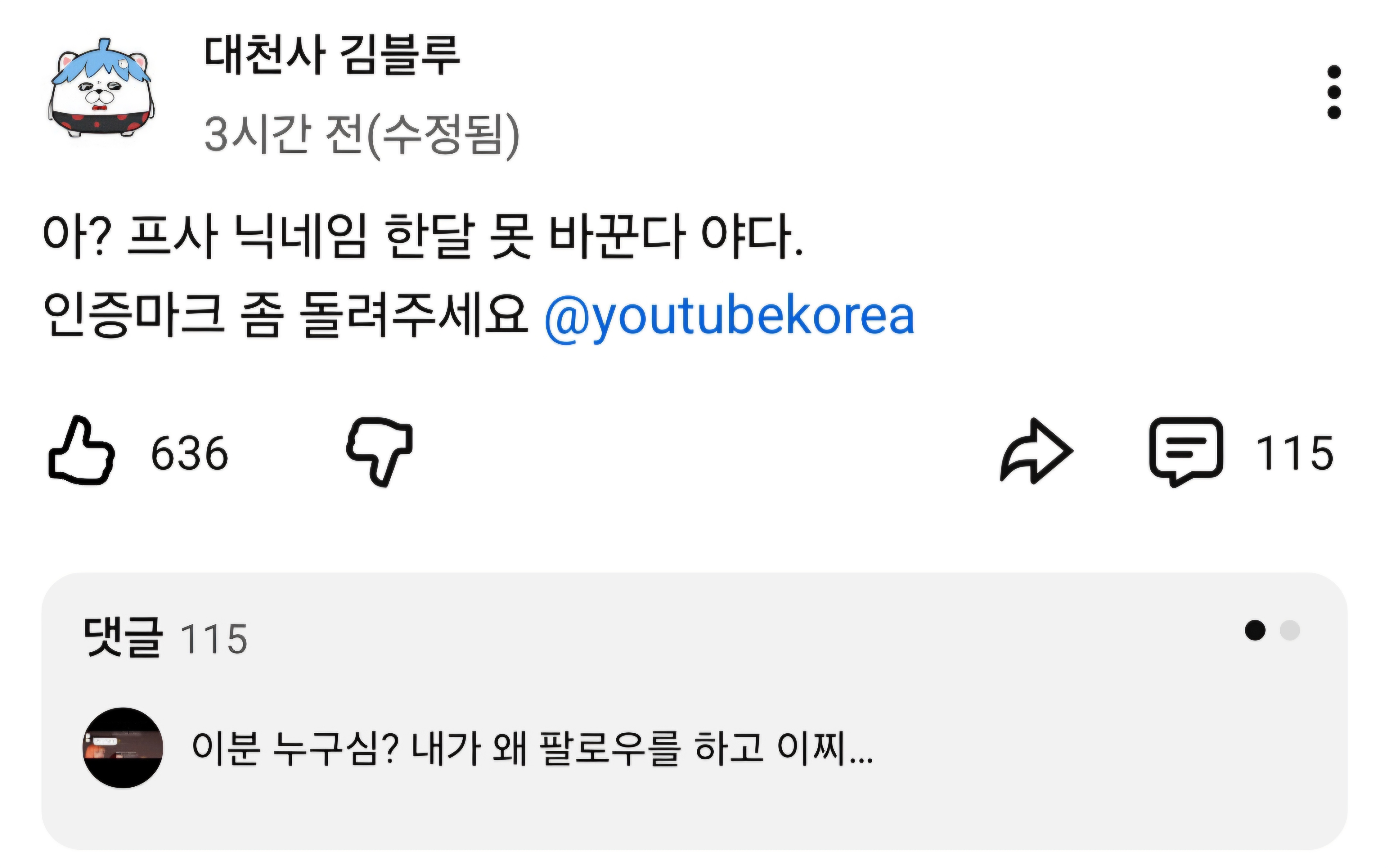The image size is (1389, 868).
Task: Click the channel name 대천사 김블루
Action: tap(332, 55)
